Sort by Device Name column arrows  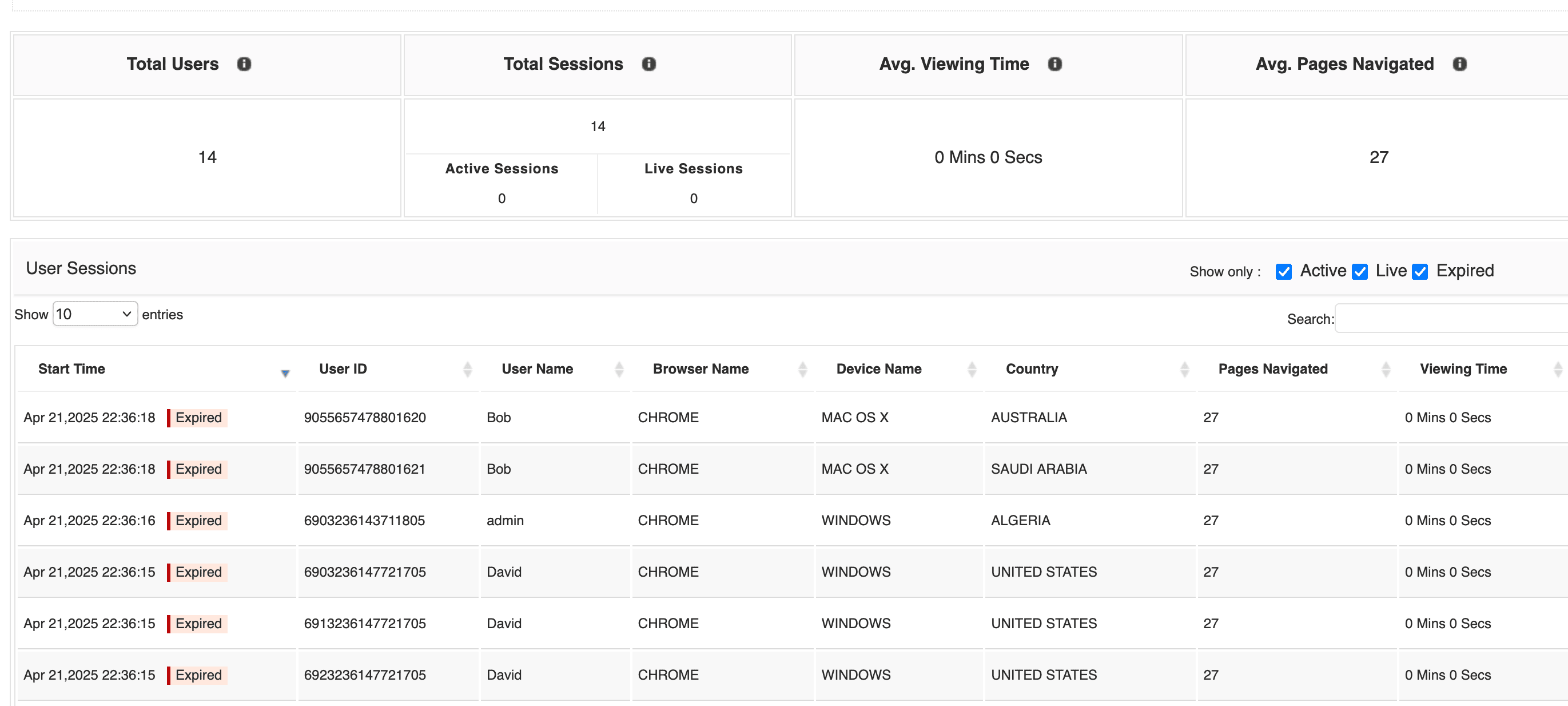(972, 369)
